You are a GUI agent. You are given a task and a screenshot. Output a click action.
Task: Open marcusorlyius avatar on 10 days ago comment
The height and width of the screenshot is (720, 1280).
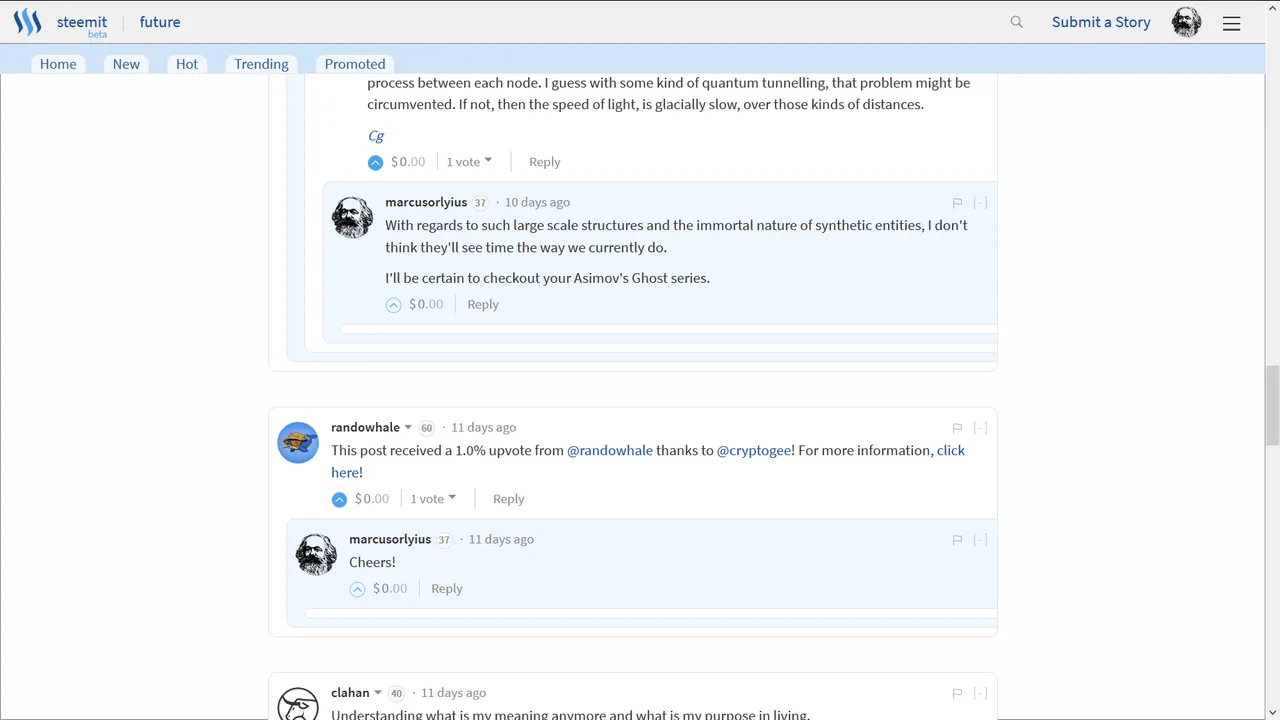pos(352,217)
